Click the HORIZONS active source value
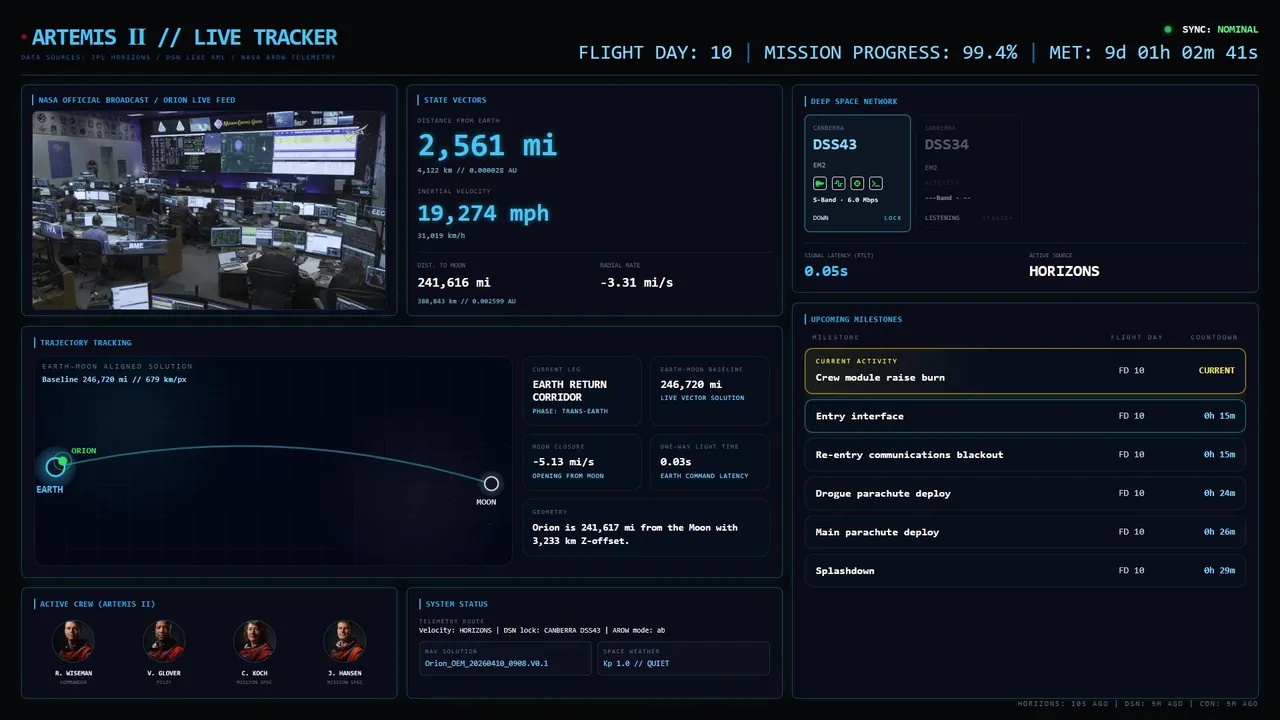Image resolution: width=1280 pixels, height=720 pixels. click(1064, 271)
